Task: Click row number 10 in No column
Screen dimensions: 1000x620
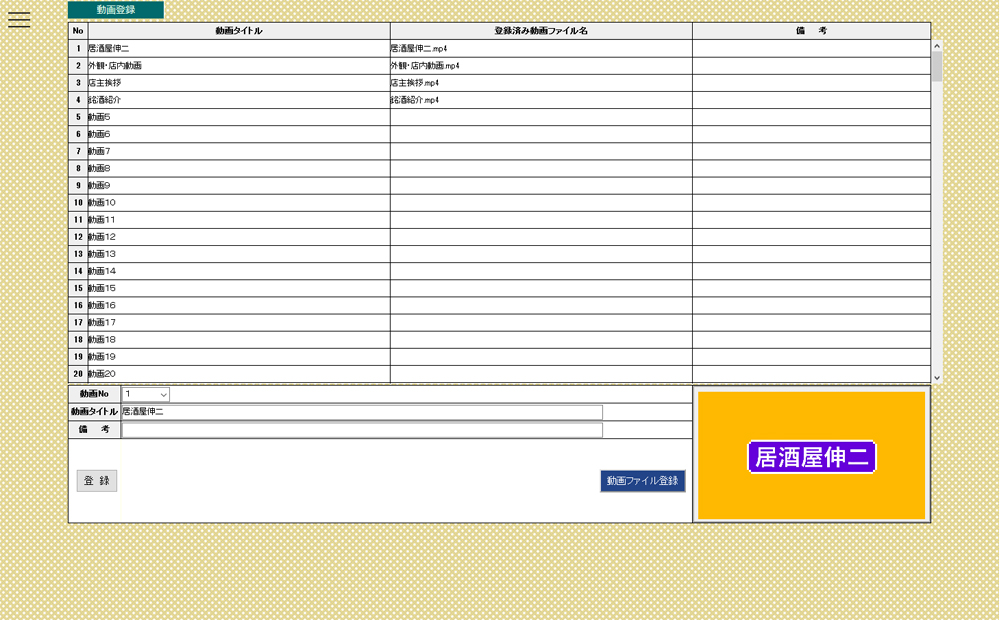Action: point(78,203)
